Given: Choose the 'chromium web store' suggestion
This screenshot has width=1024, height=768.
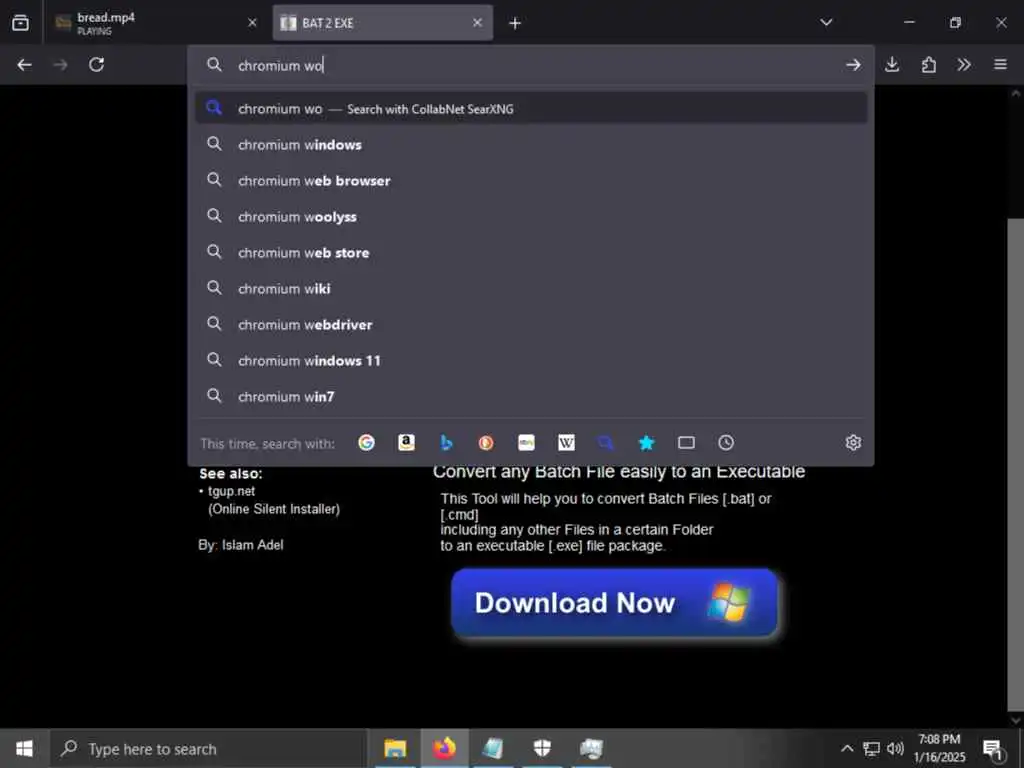Looking at the screenshot, I should (531, 252).
